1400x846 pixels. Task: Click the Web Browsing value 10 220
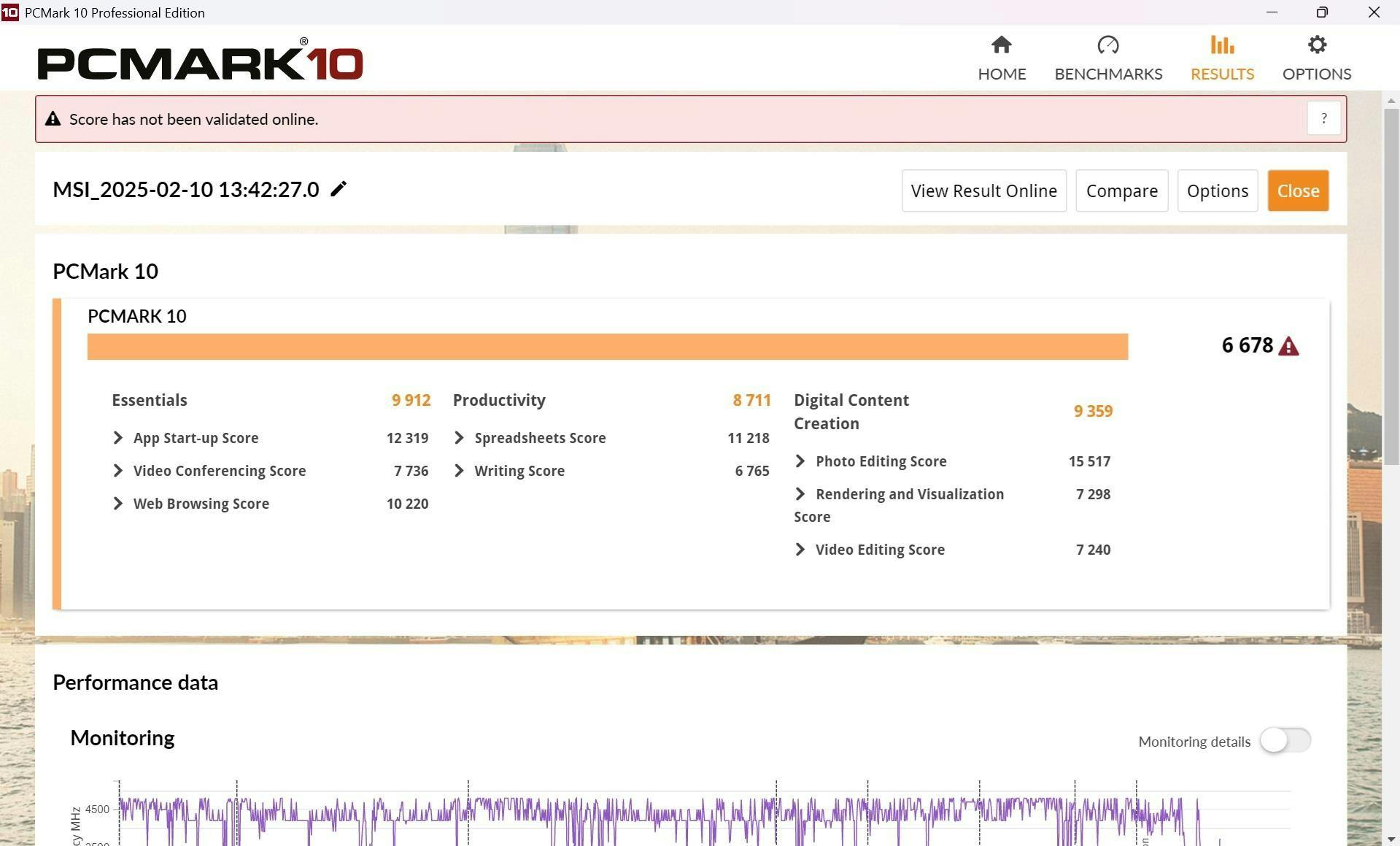pos(407,504)
